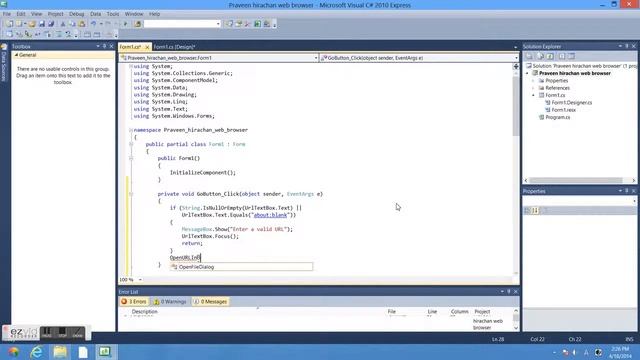Screen dimensions: 640x360
Task: Open the File menu
Action: click(7, 14)
